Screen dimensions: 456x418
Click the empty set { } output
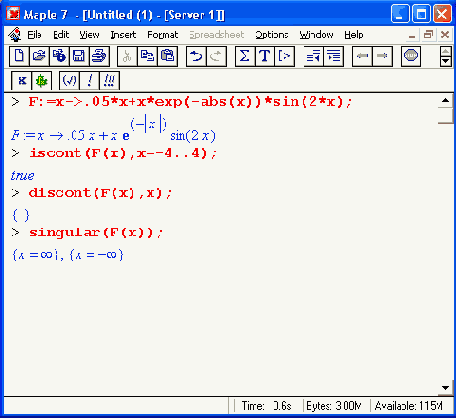coord(21,215)
